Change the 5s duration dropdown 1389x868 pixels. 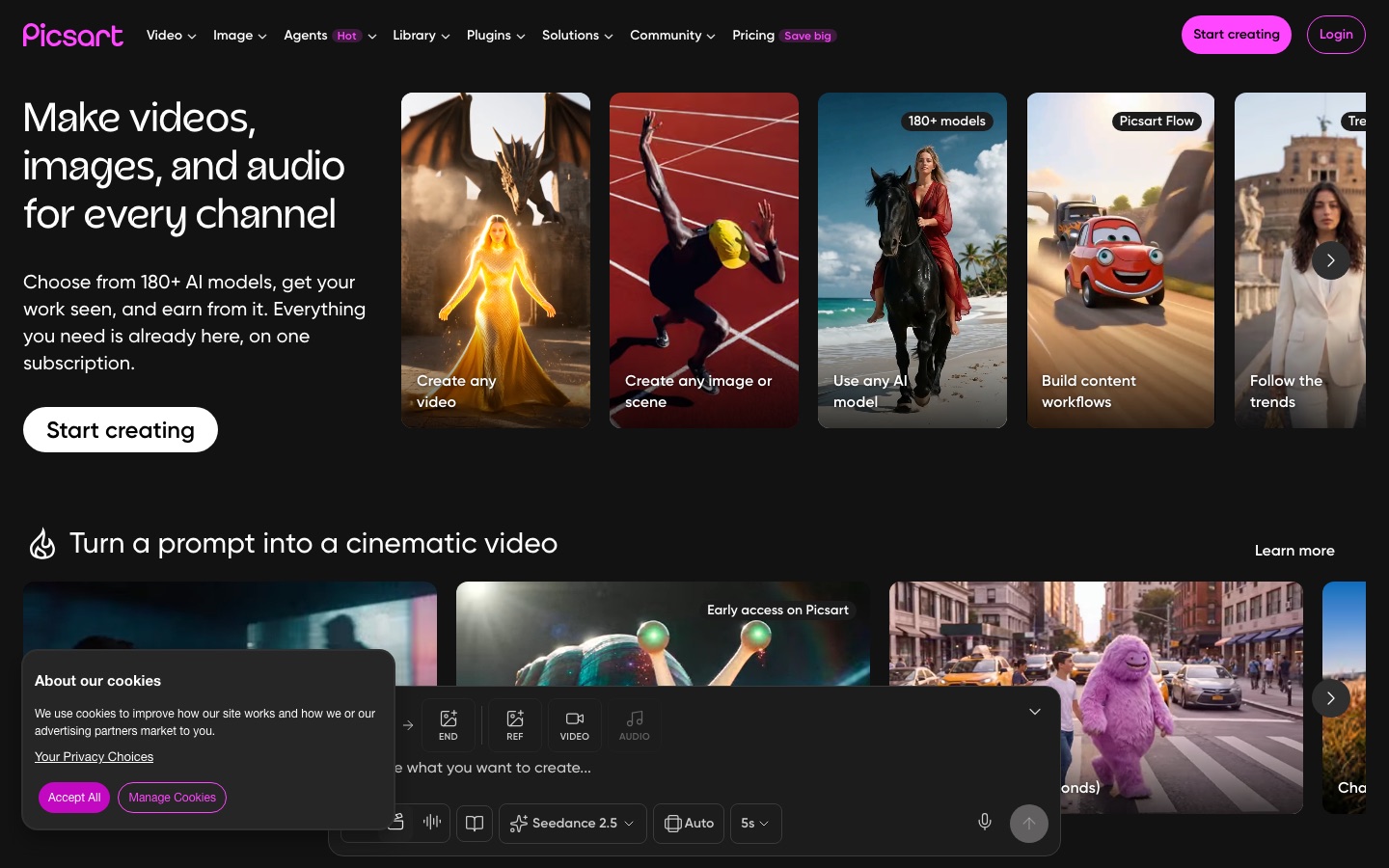(x=756, y=824)
